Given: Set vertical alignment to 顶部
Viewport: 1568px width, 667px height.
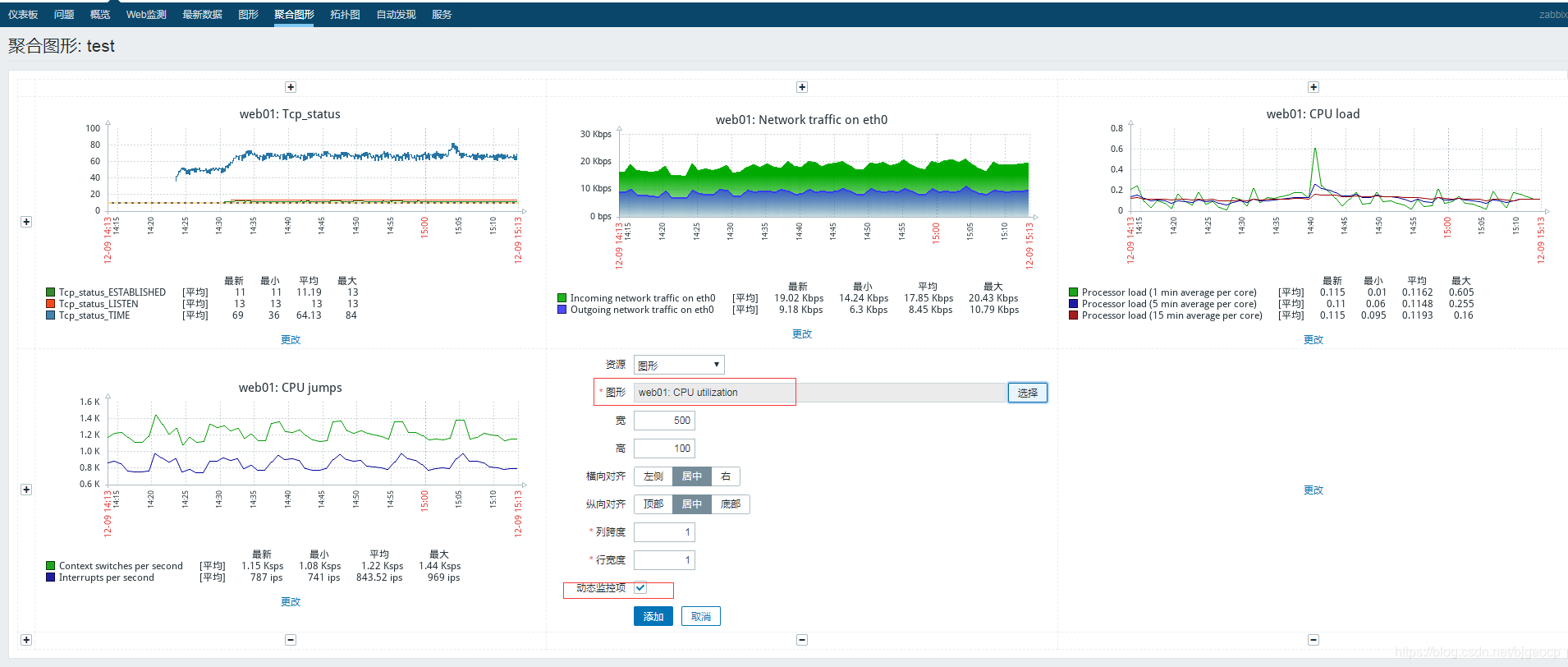Looking at the screenshot, I should pyautogui.click(x=653, y=504).
